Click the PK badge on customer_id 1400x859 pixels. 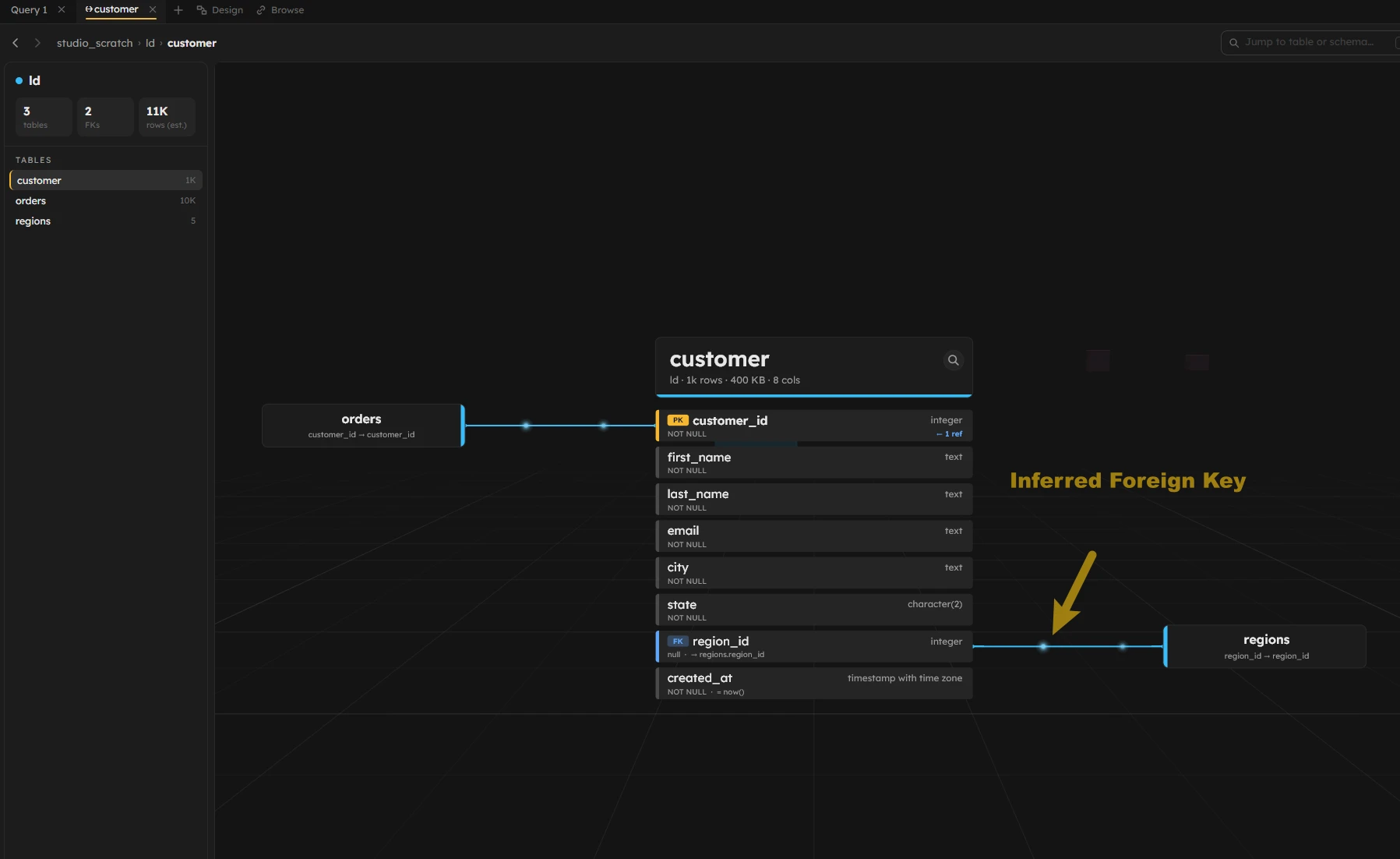tap(678, 420)
